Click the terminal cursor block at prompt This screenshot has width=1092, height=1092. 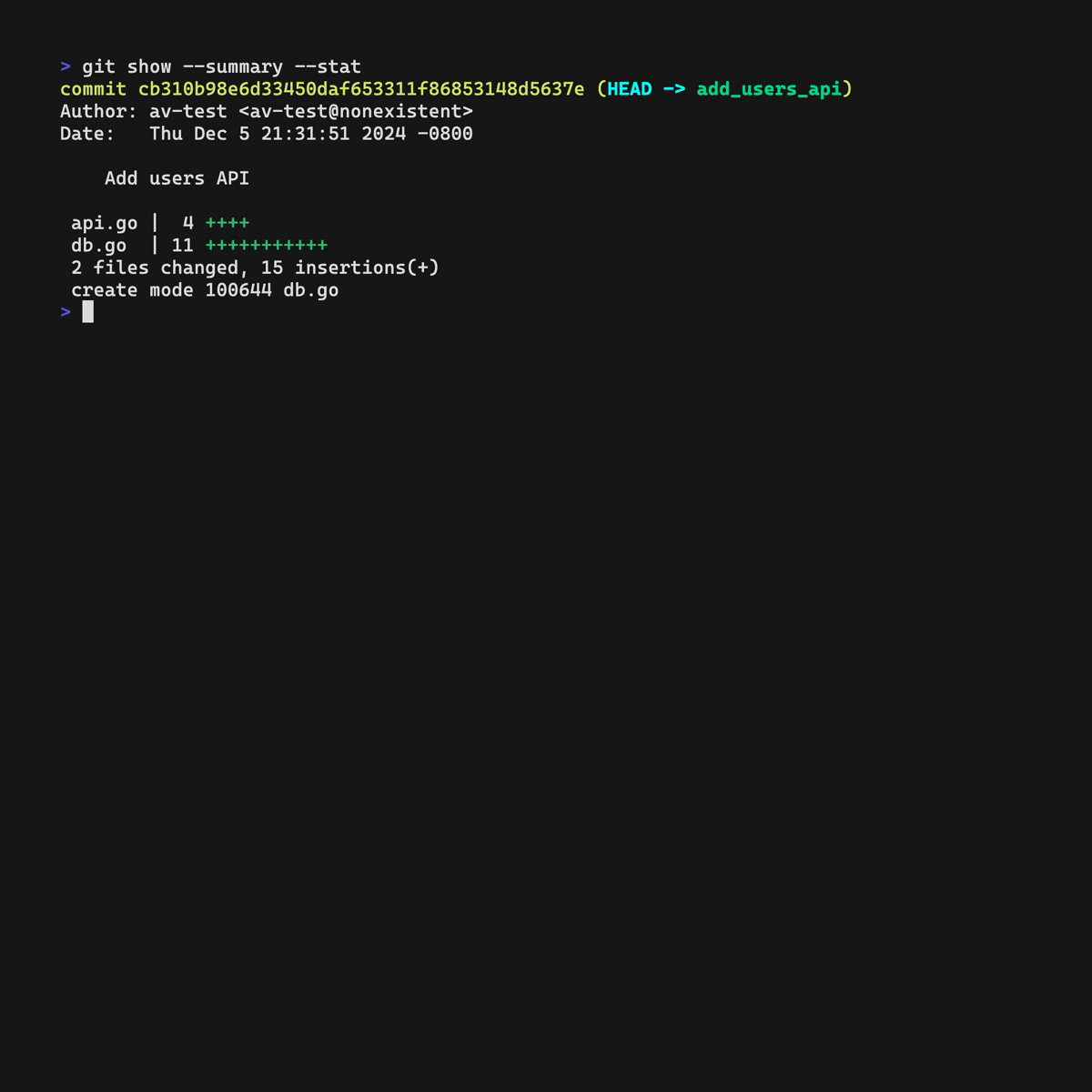tap(88, 312)
